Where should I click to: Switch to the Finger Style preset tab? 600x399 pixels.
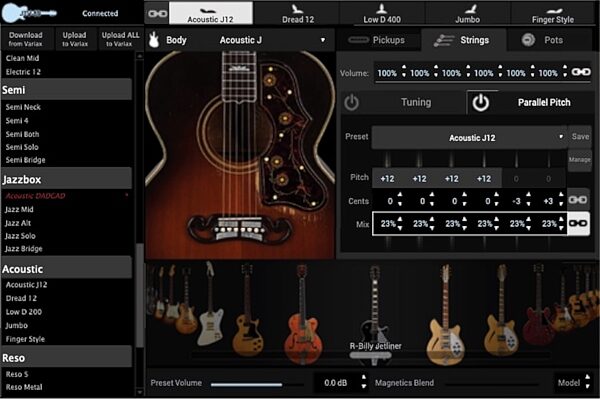coord(553,14)
